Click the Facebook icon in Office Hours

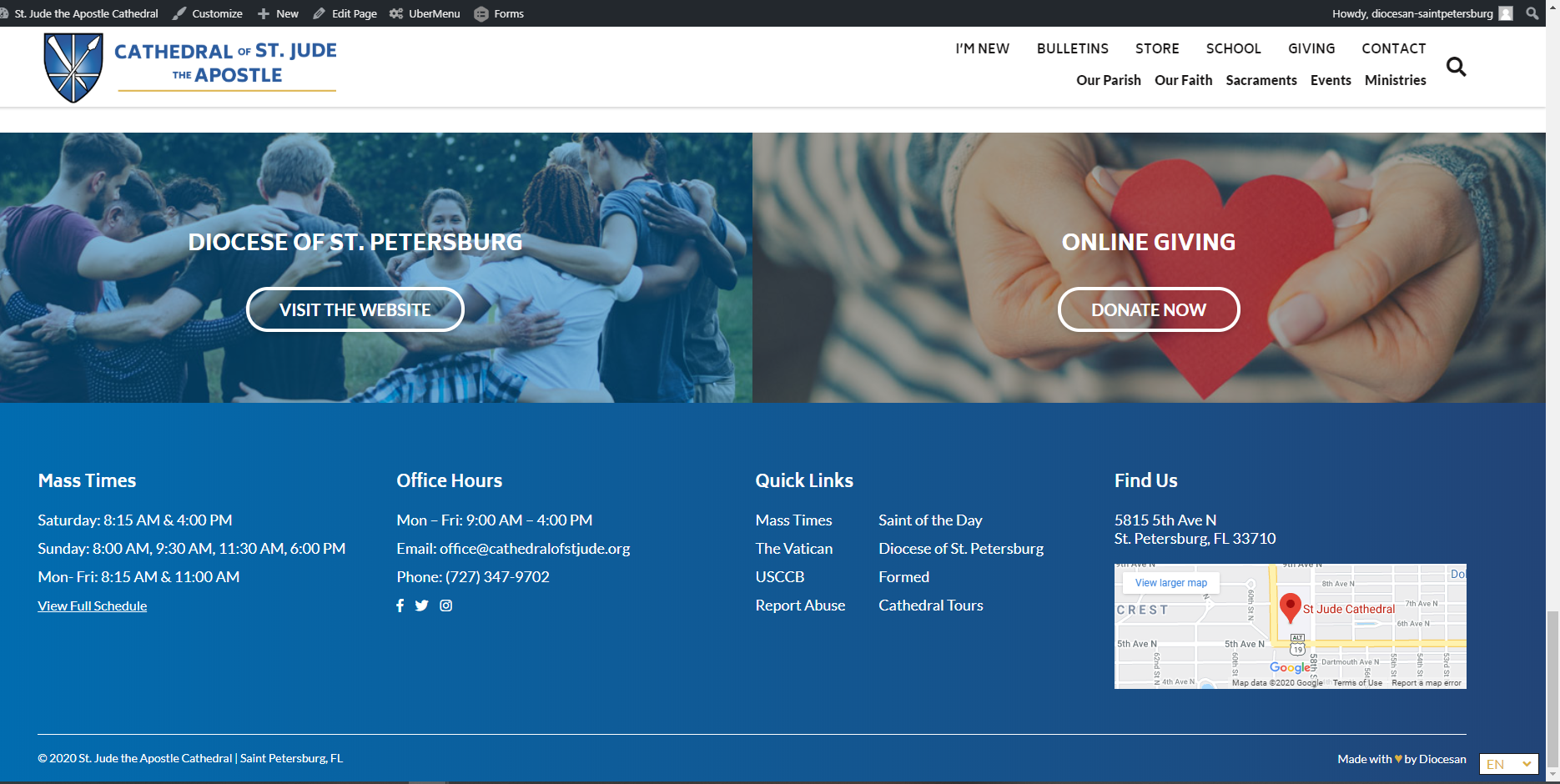click(x=400, y=606)
